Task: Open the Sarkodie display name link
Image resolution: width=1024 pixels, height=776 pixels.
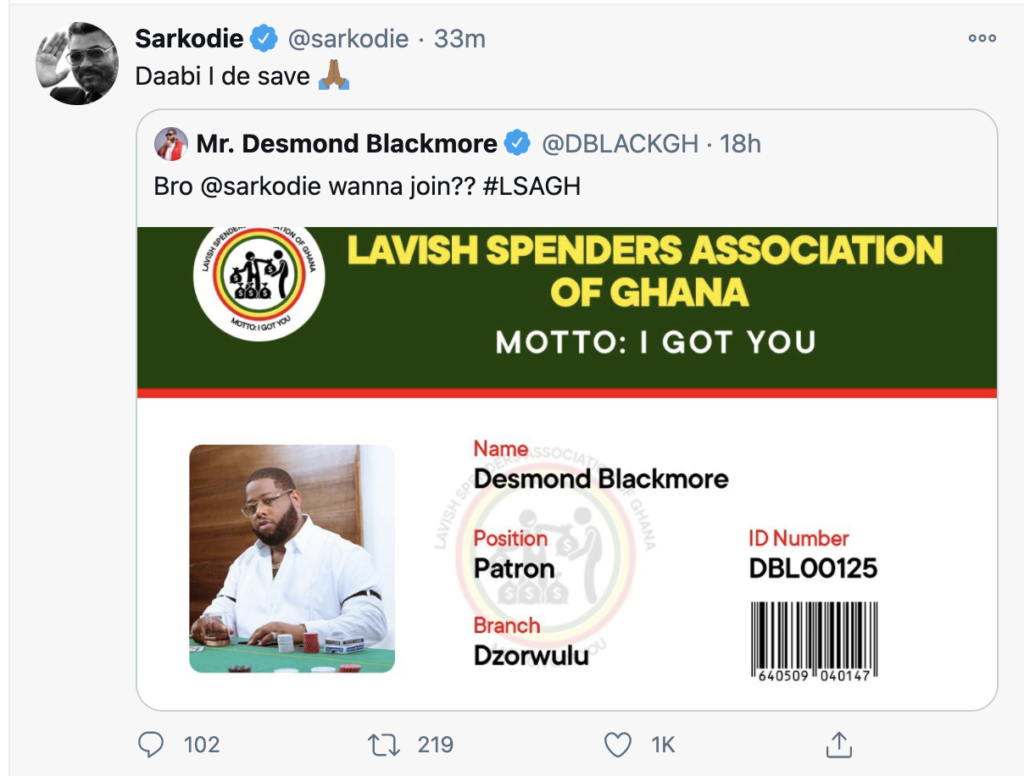Action: [x=189, y=39]
